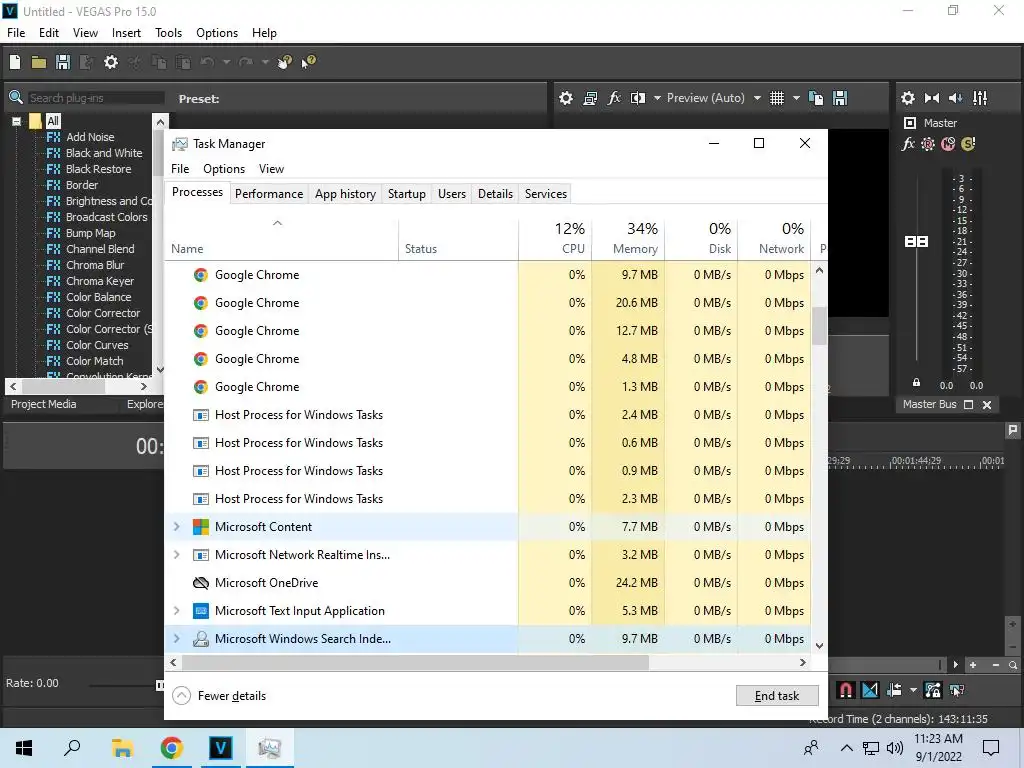Open Master FX icon under Master label
Image resolution: width=1024 pixels, height=768 pixels.
(x=908, y=144)
